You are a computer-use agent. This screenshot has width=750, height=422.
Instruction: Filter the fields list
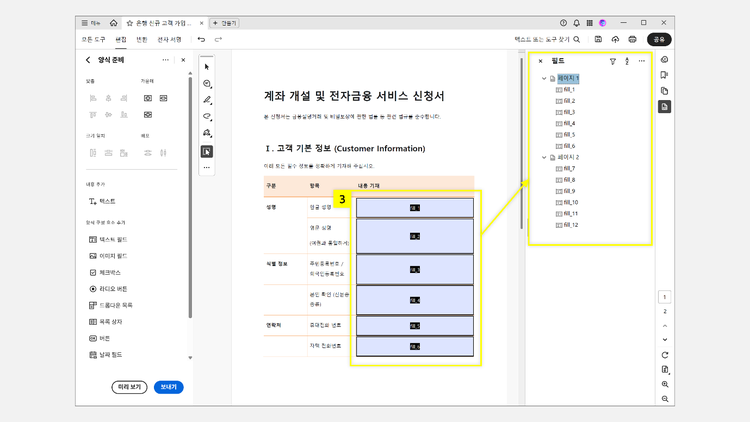pos(613,61)
